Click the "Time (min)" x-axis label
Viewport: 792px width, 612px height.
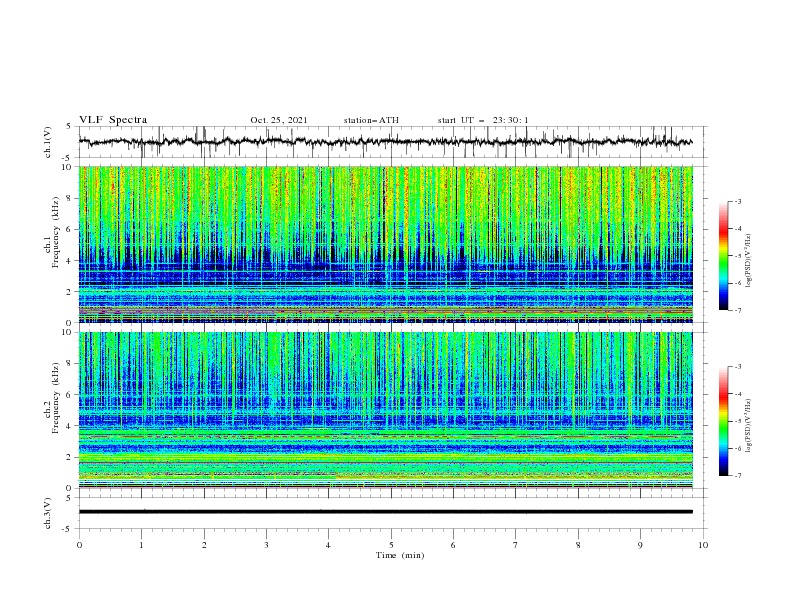[x=400, y=555]
